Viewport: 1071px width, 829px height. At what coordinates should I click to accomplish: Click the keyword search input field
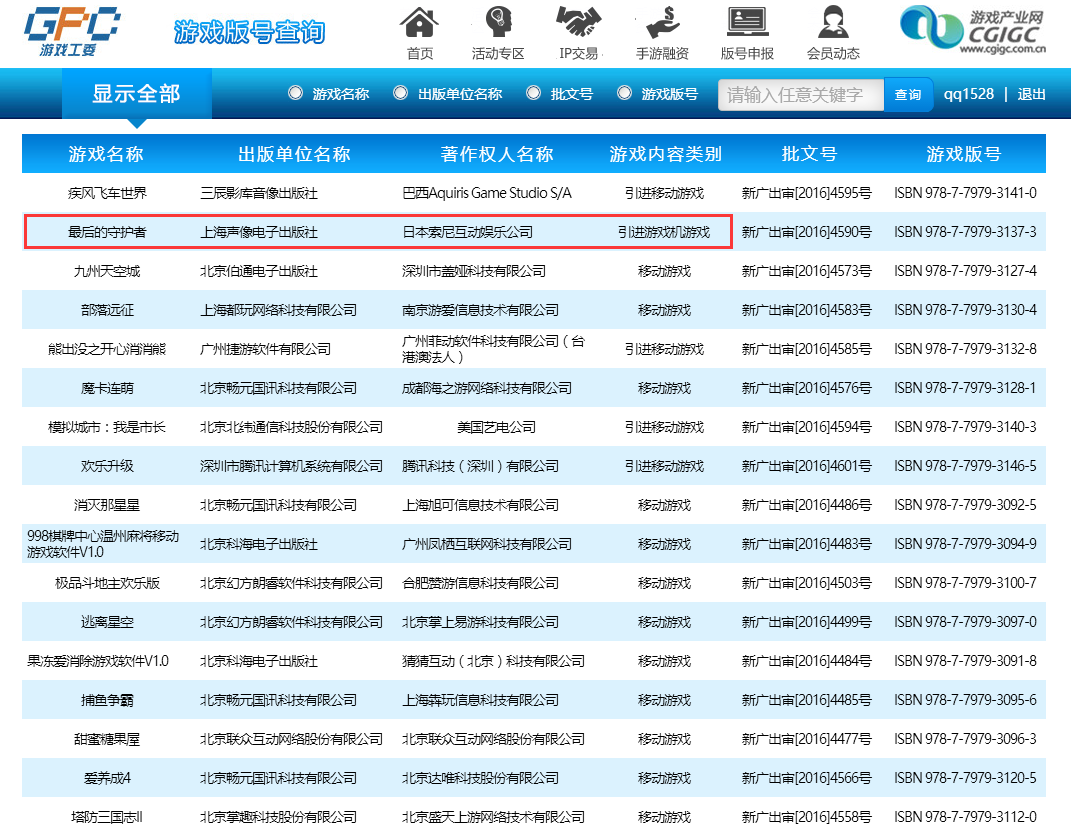point(800,95)
